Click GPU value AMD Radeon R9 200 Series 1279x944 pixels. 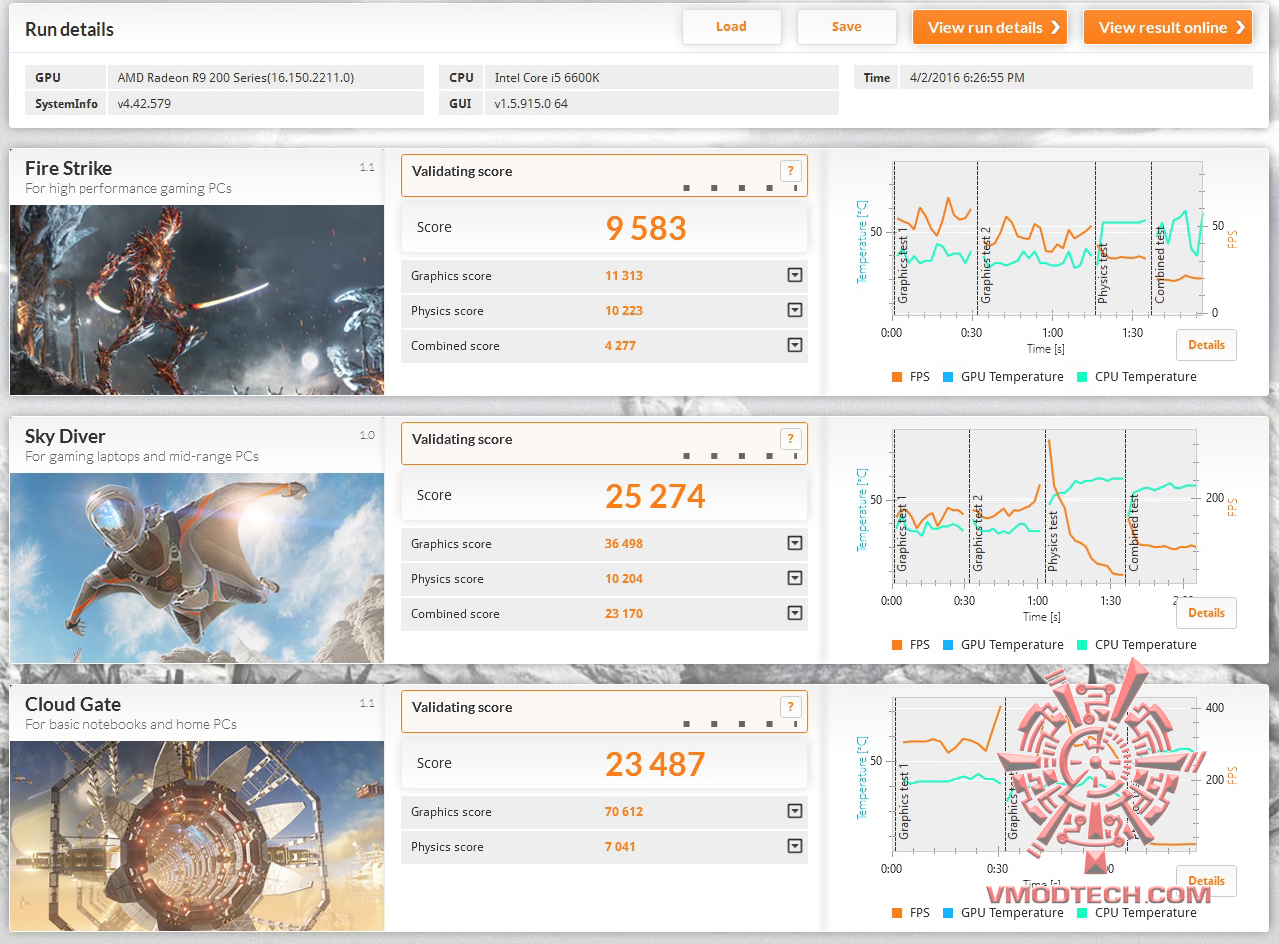click(236, 77)
